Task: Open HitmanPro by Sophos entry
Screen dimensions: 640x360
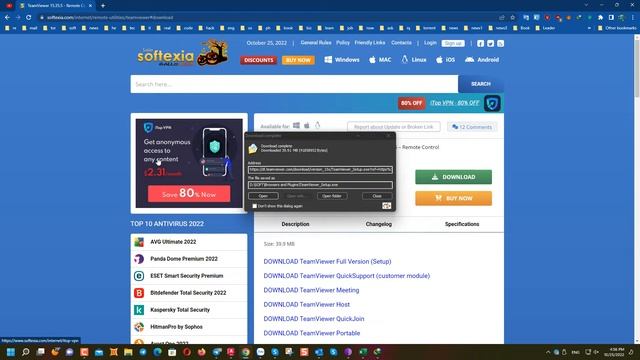Action: coord(189,327)
